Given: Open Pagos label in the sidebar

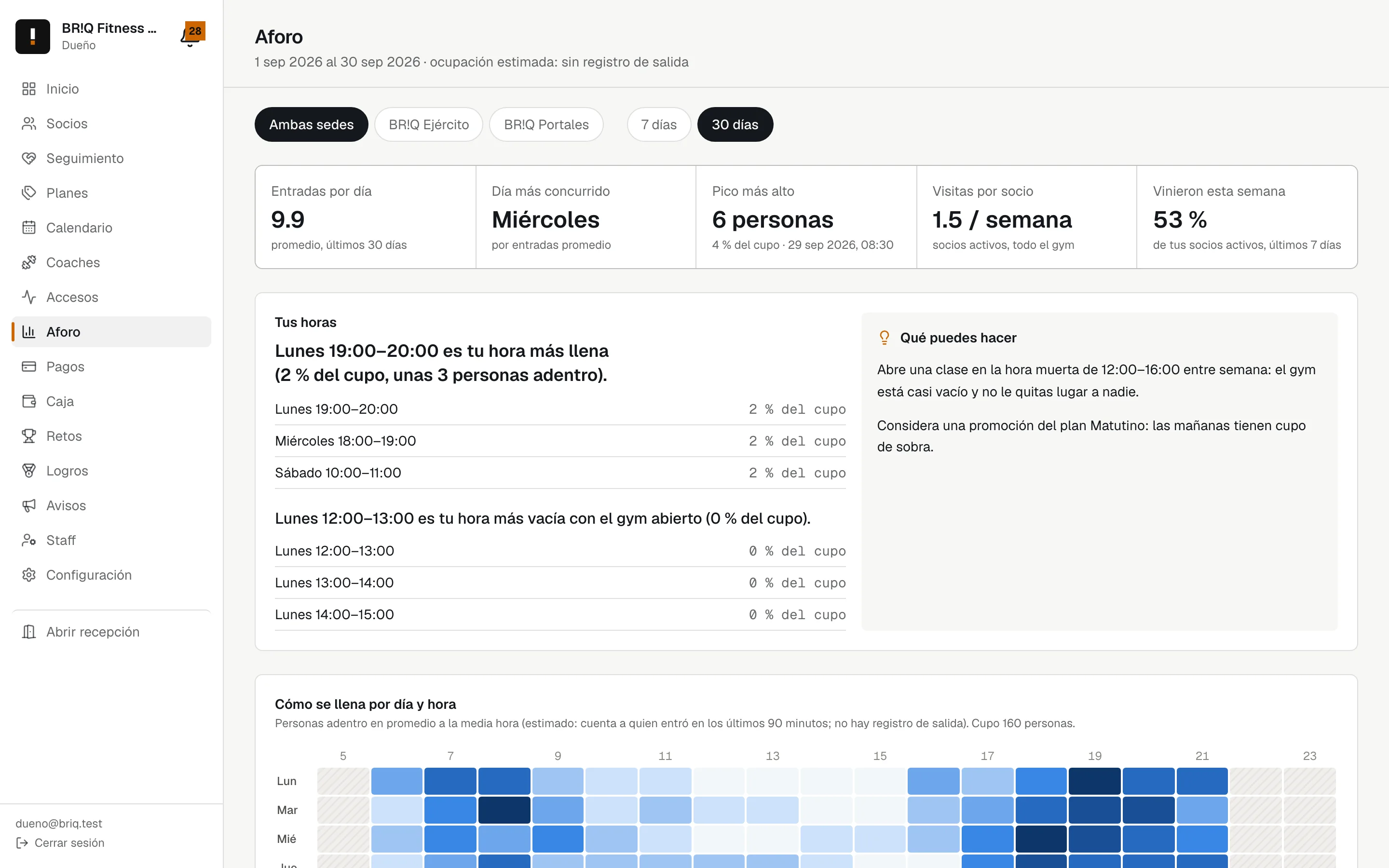Looking at the screenshot, I should [65, 367].
